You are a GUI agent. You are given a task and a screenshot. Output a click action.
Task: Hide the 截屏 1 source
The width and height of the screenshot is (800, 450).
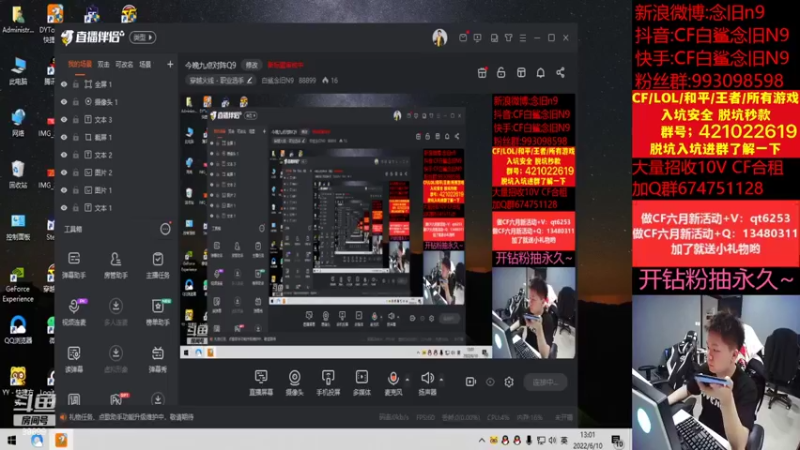tap(64, 137)
